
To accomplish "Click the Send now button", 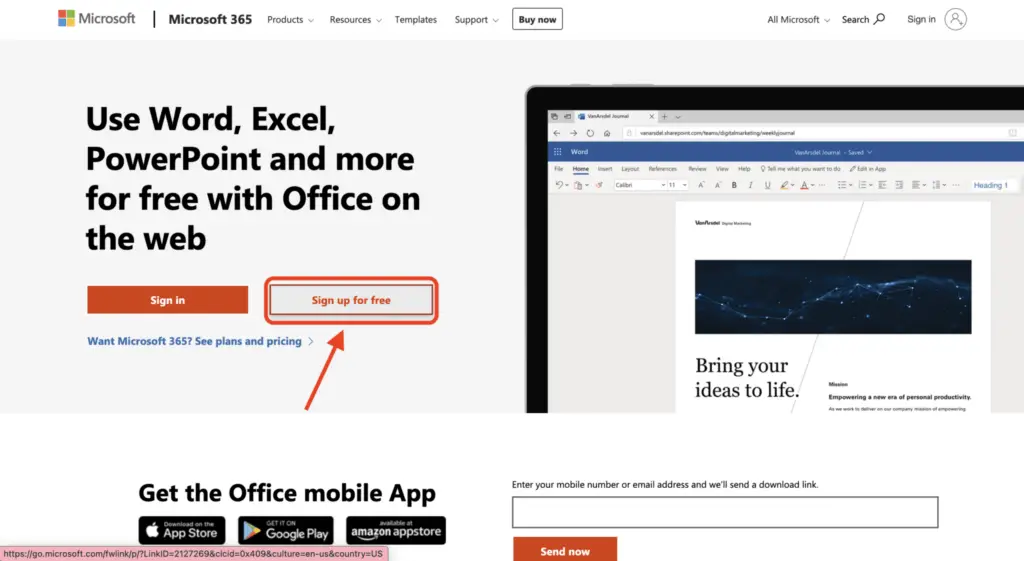I will (565, 551).
